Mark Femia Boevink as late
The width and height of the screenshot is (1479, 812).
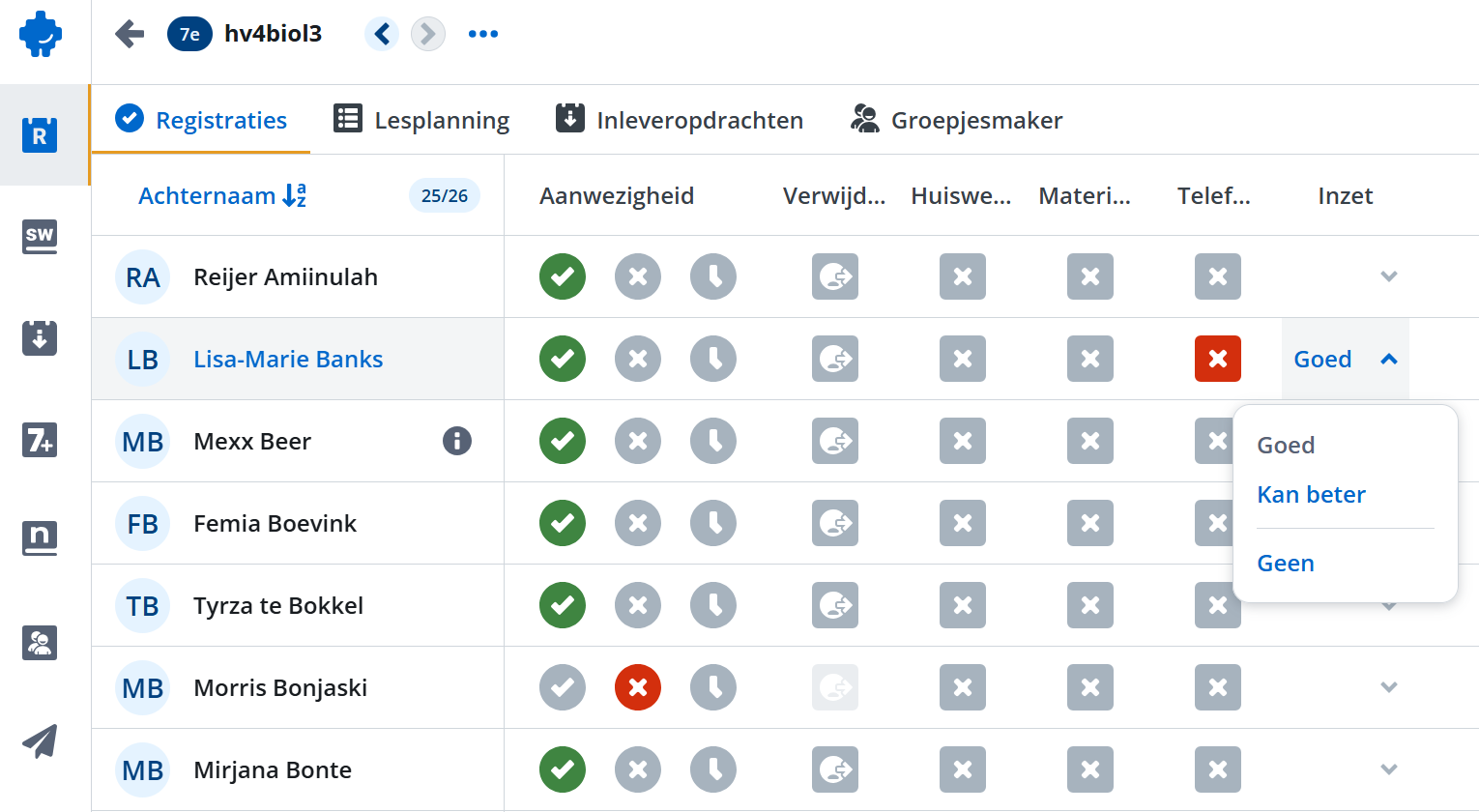point(713,523)
